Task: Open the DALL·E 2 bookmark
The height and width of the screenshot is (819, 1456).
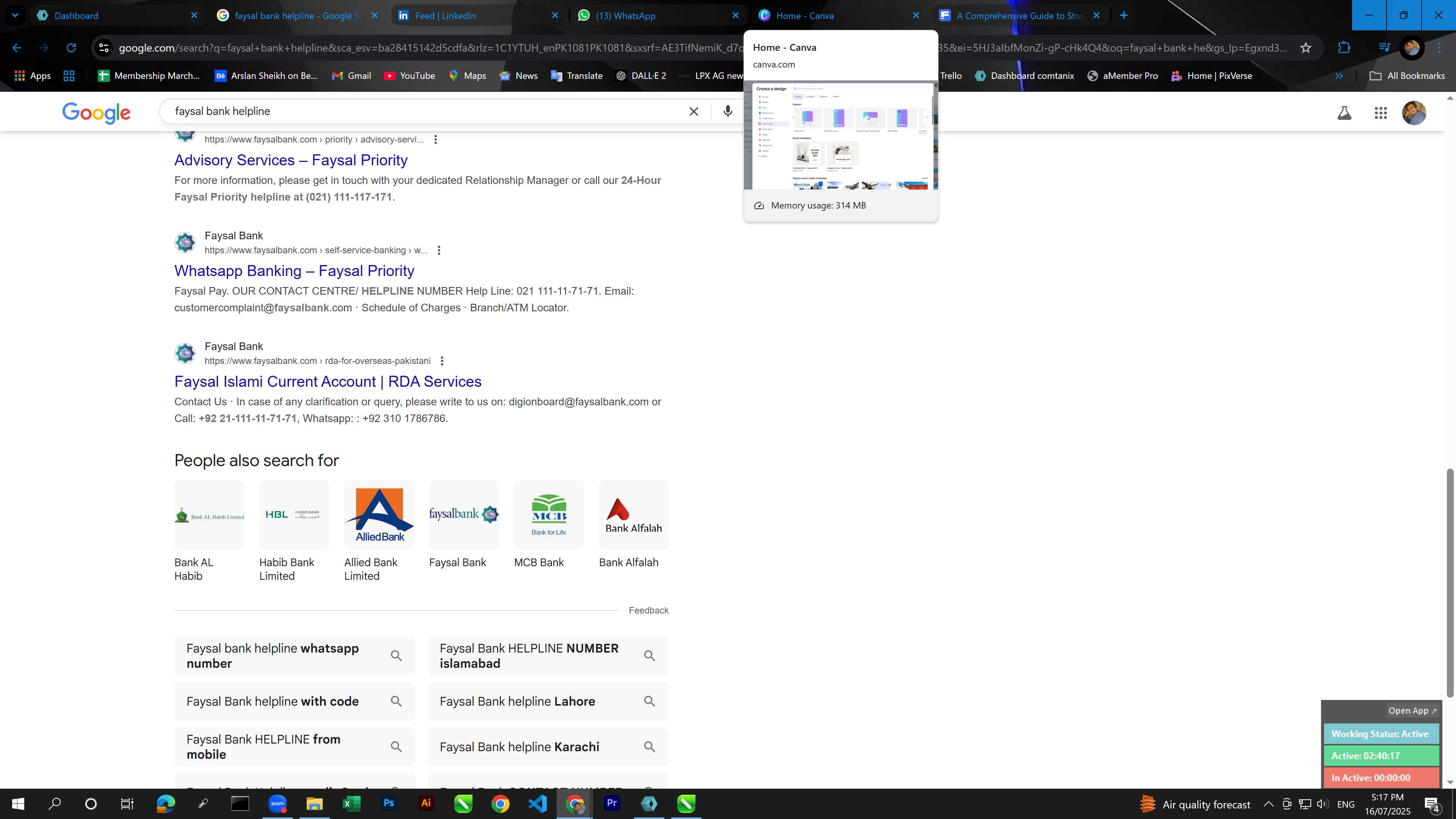Action: point(641,76)
